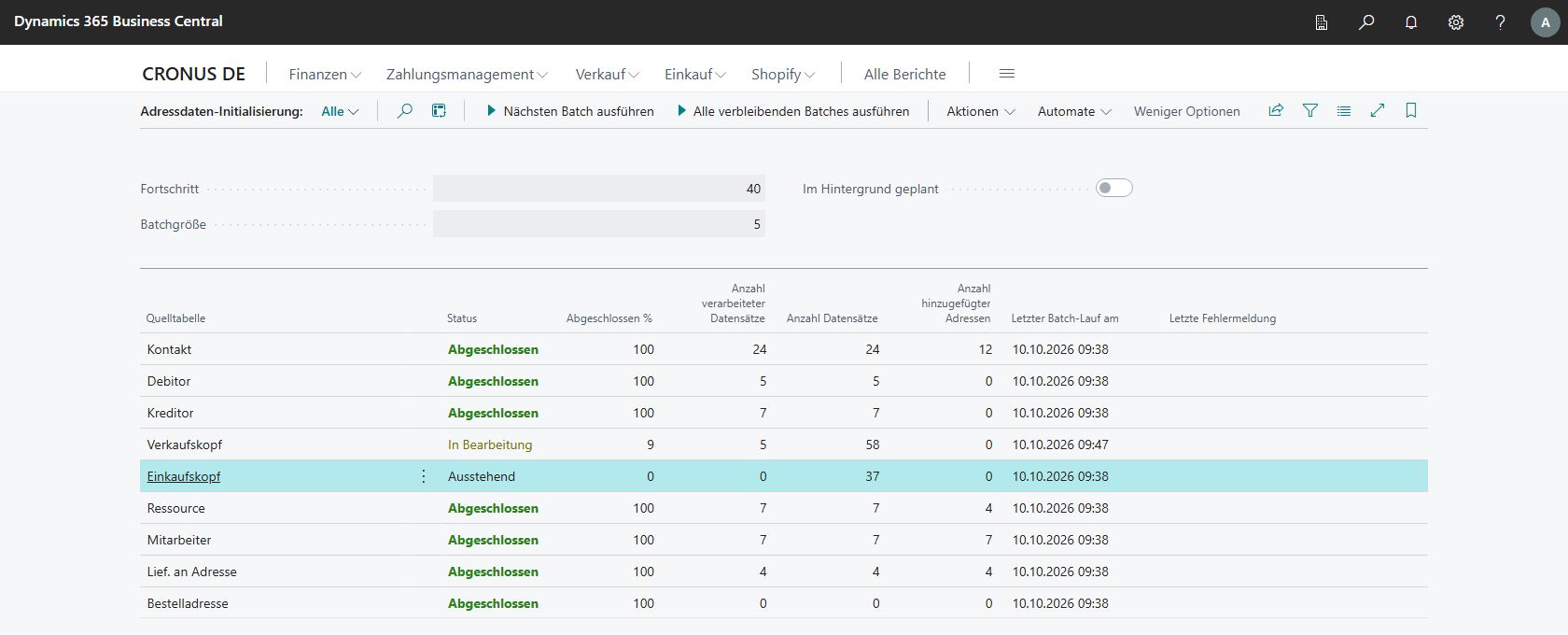Screen dimensions: 1568x635
Task: Open the Einkaufskopf link
Action: (x=184, y=476)
